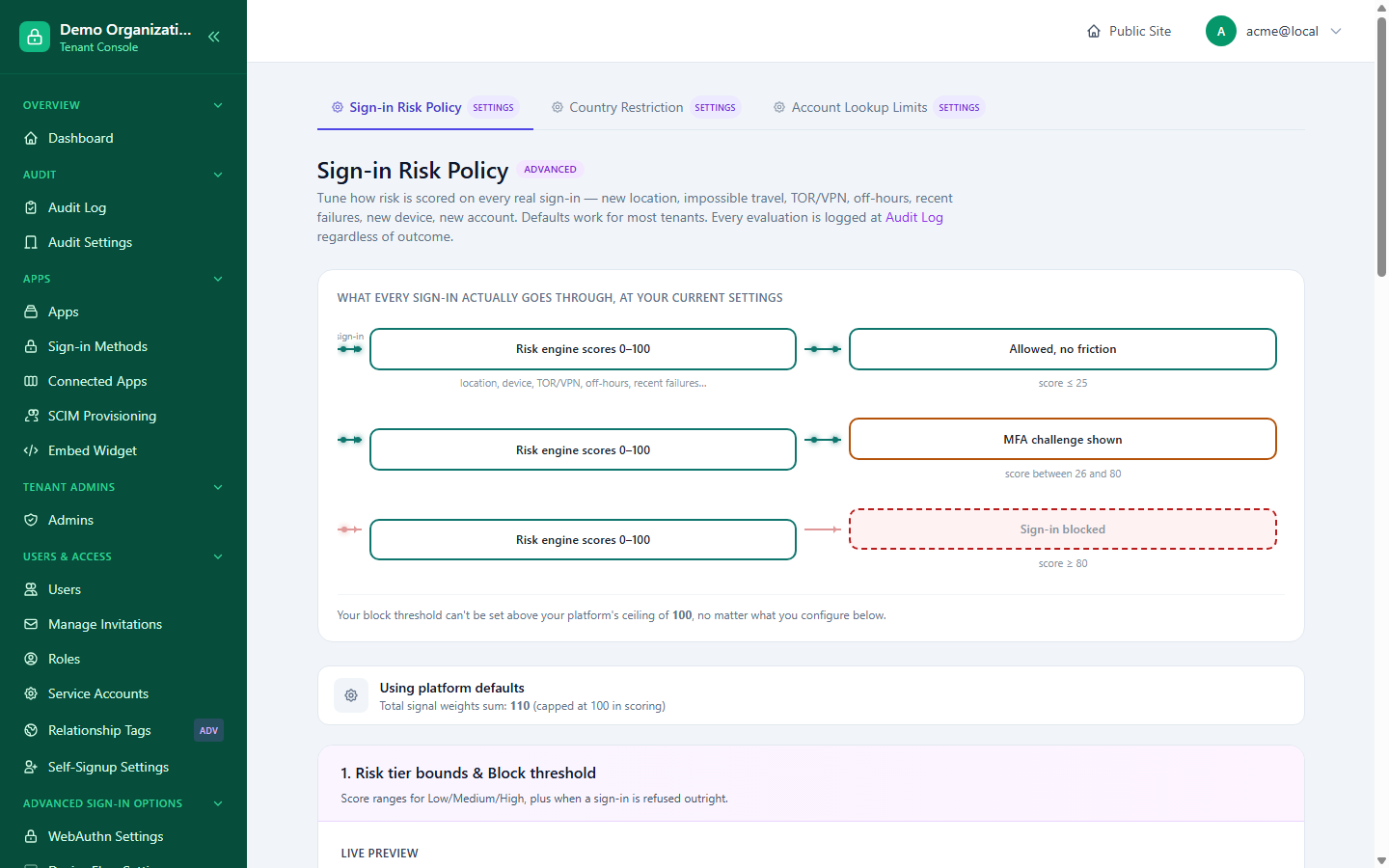Click the Self-Signup Settings user-plus icon
The image size is (1389, 868).
[x=31, y=767]
